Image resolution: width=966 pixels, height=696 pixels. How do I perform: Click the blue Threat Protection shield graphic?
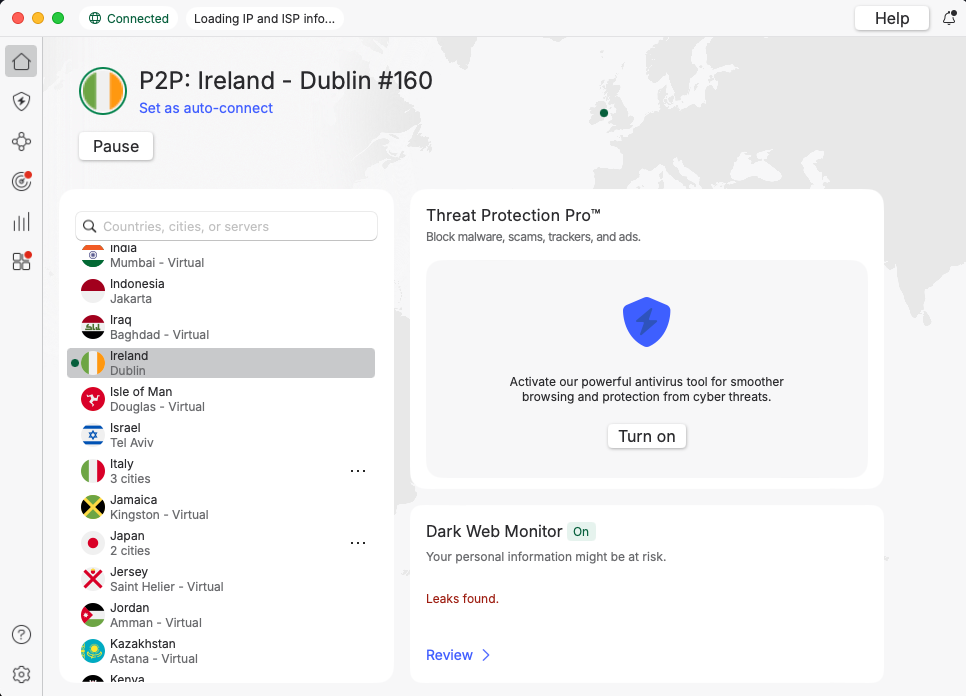tap(646, 322)
